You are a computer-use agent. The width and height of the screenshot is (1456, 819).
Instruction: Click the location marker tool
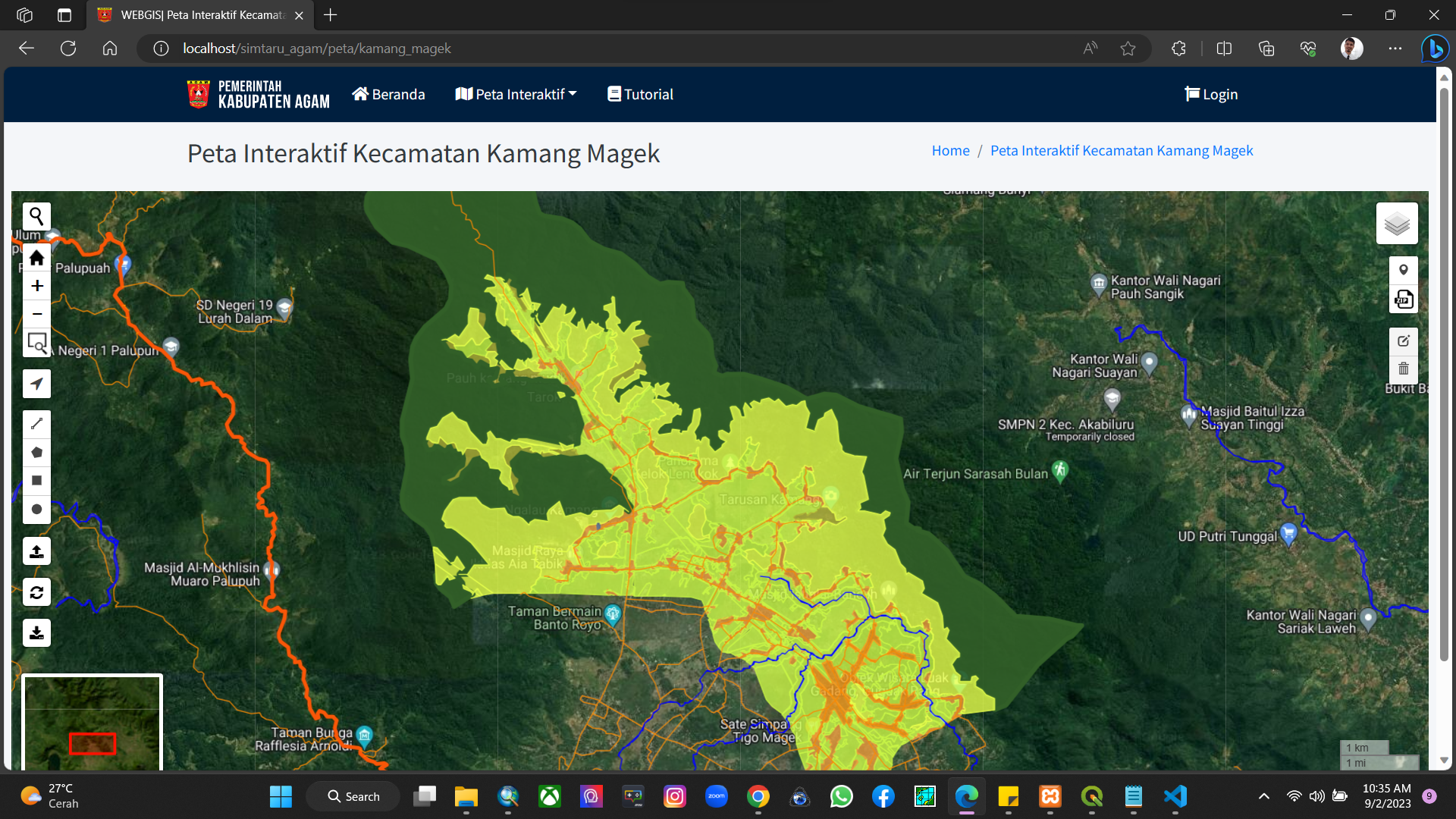[1404, 271]
